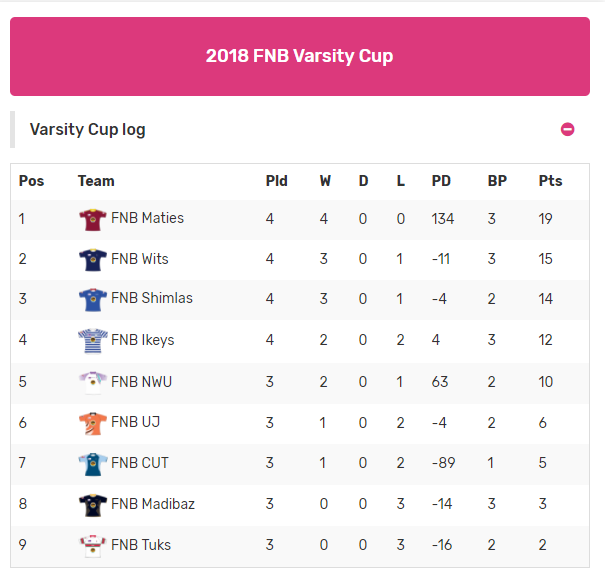Collapse the Varsity Cup log with minus icon
This screenshot has width=605, height=584.
(x=567, y=129)
